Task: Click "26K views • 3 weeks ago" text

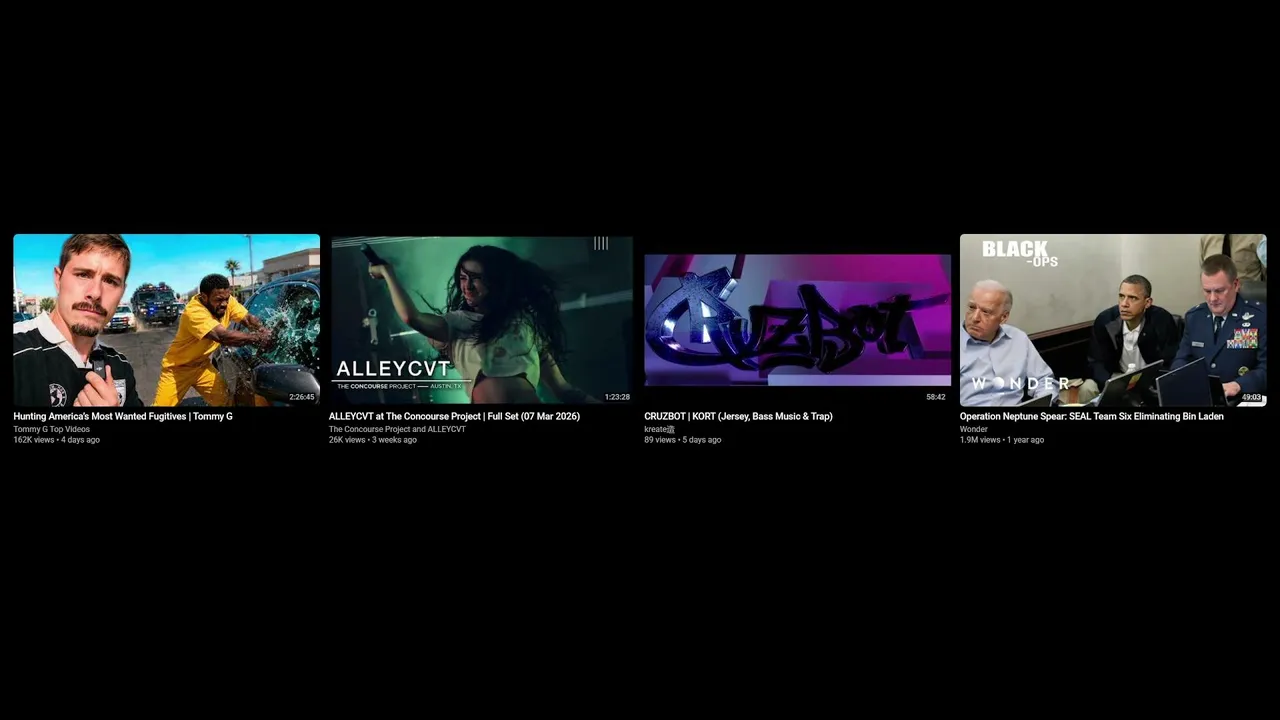Action: click(x=373, y=440)
